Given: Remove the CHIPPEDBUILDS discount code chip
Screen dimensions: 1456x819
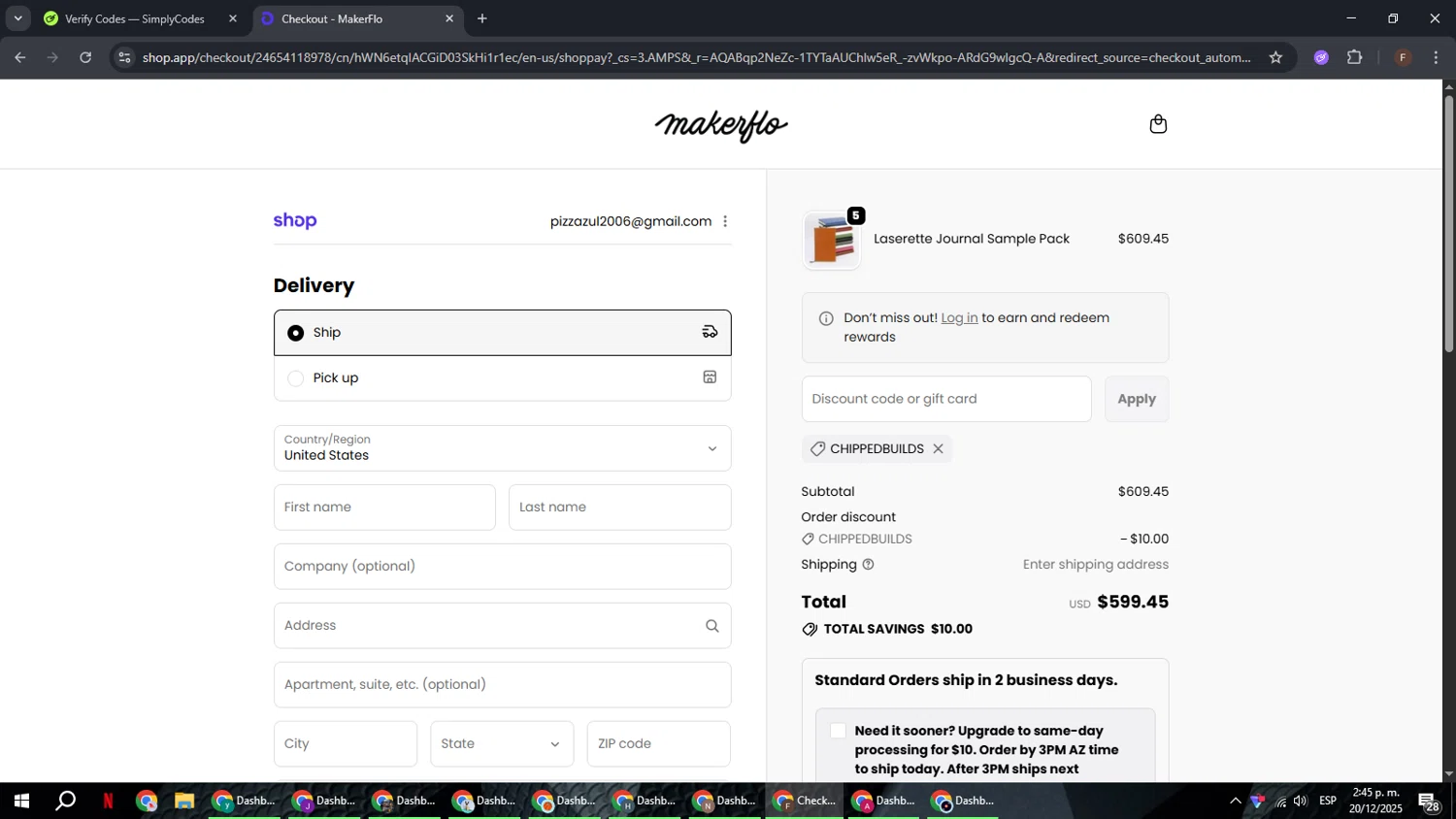Looking at the screenshot, I should coord(938,448).
